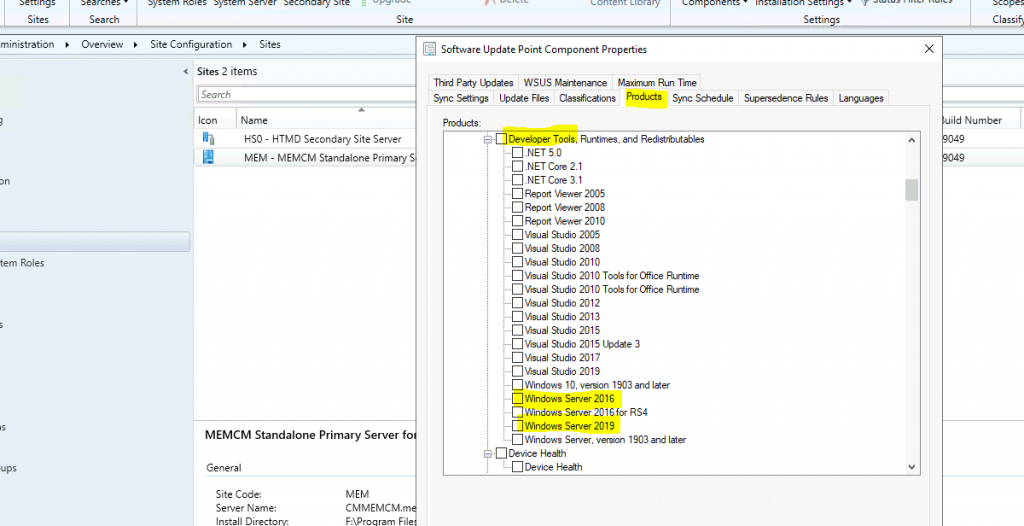Check the Visual Studio 2015 box without Update 3

coord(517,331)
